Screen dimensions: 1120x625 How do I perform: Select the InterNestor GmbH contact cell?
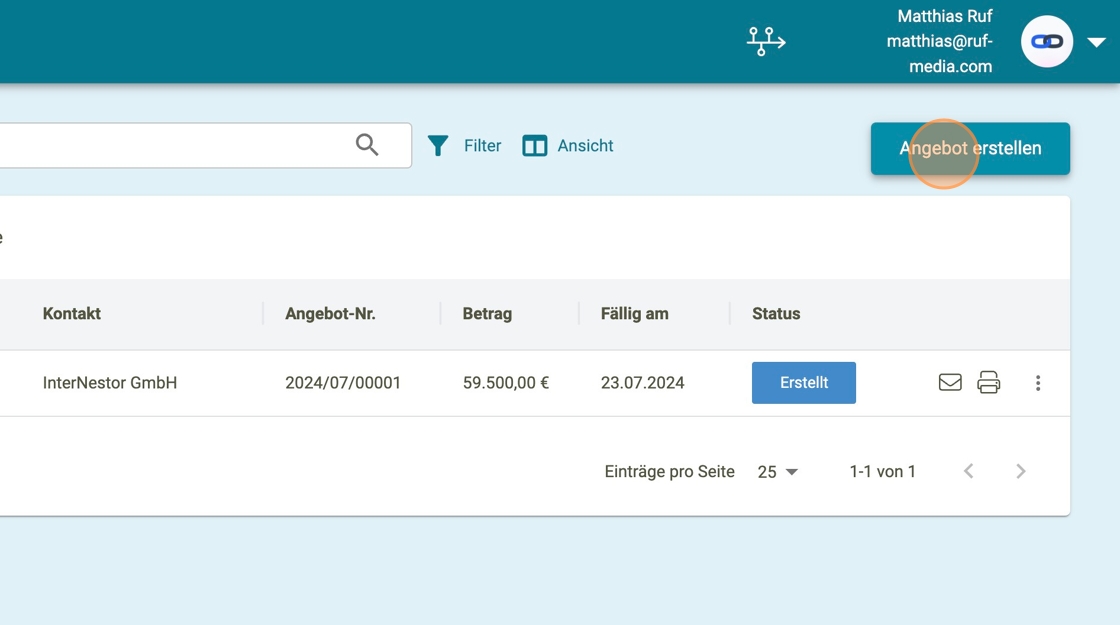[110, 383]
